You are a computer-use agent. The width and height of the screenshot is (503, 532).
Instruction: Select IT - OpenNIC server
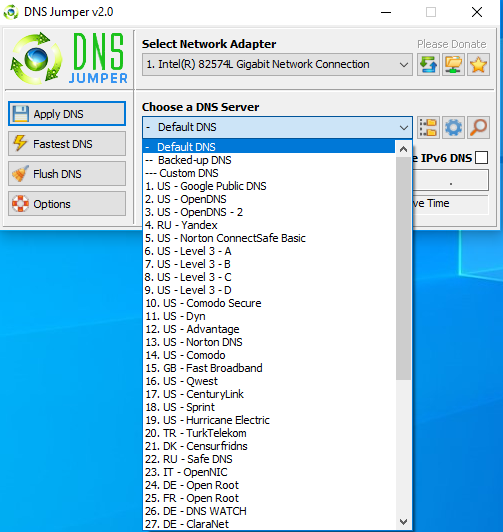(269, 472)
